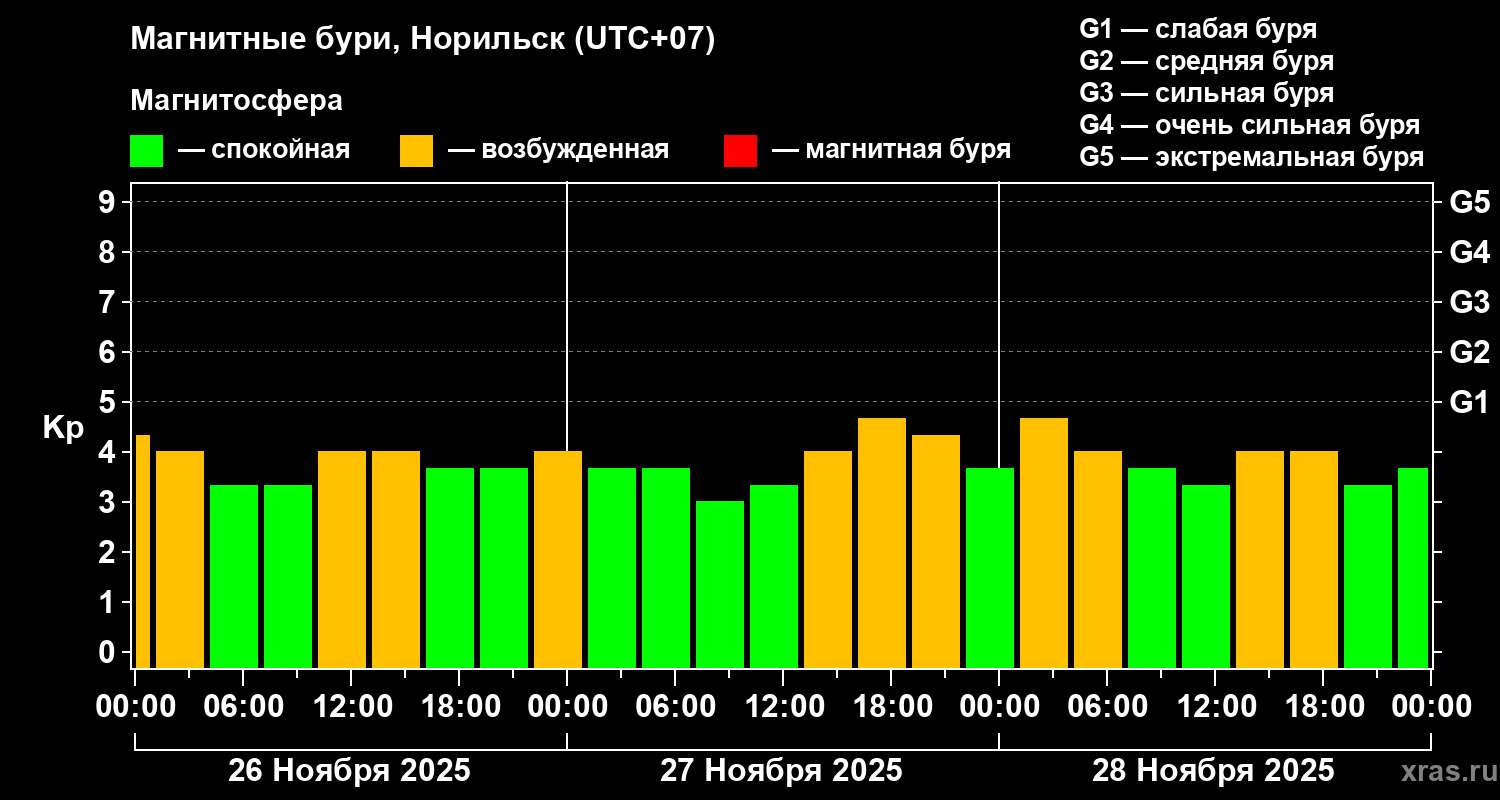Click the green bar spanning midnight 27–28 Ноября
The width and height of the screenshot is (1500, 800).
[x=990, y=567]
